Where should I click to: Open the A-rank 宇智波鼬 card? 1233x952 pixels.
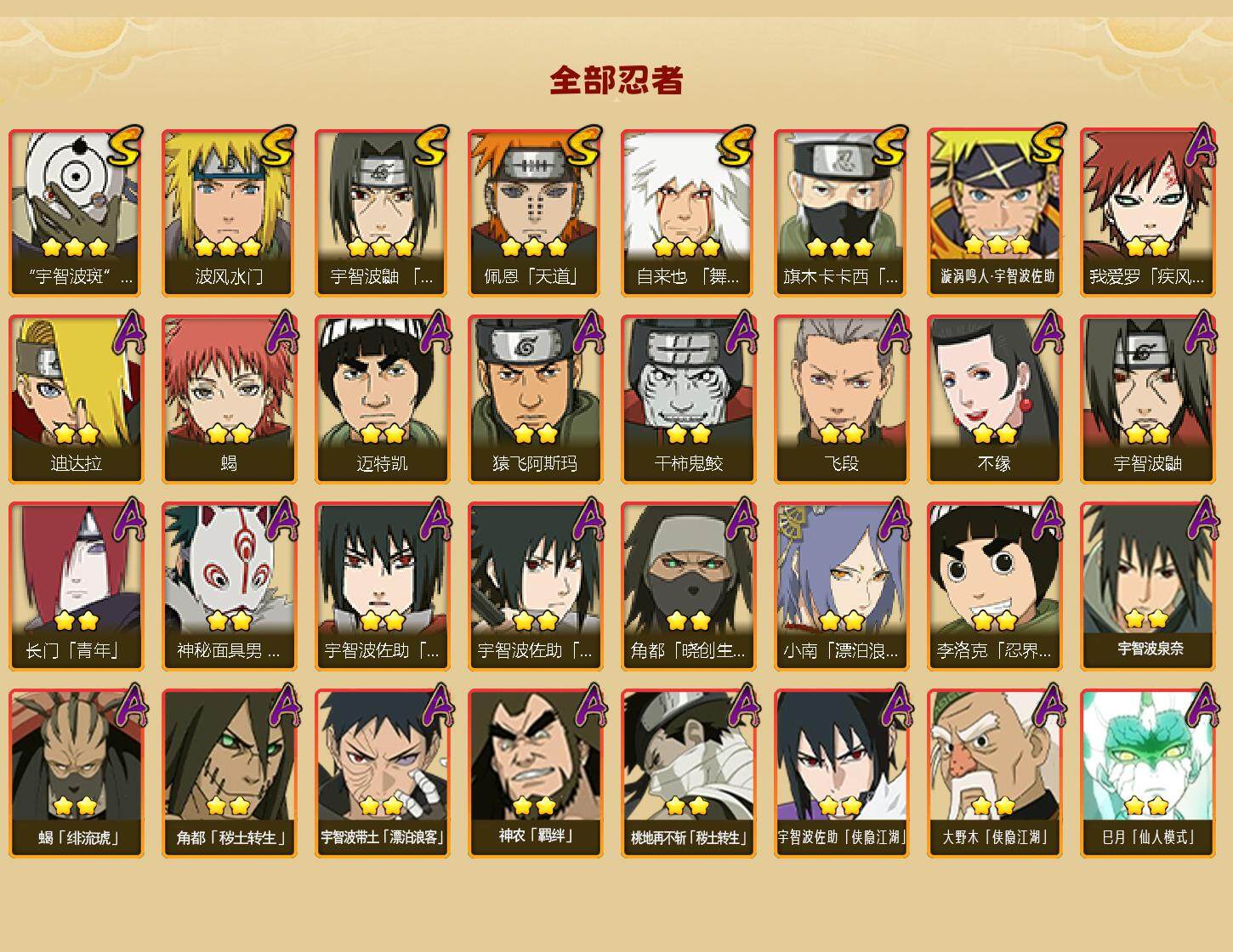click(x=1148, y=399)
